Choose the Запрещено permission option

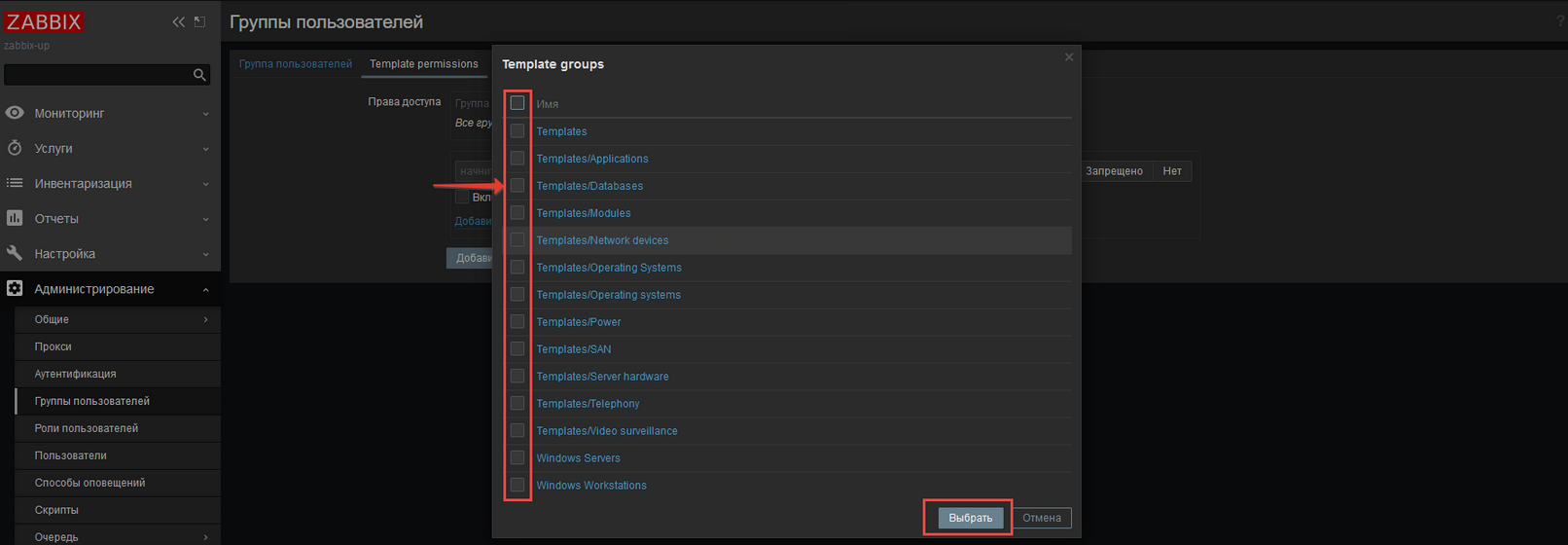pos(1115,171)
